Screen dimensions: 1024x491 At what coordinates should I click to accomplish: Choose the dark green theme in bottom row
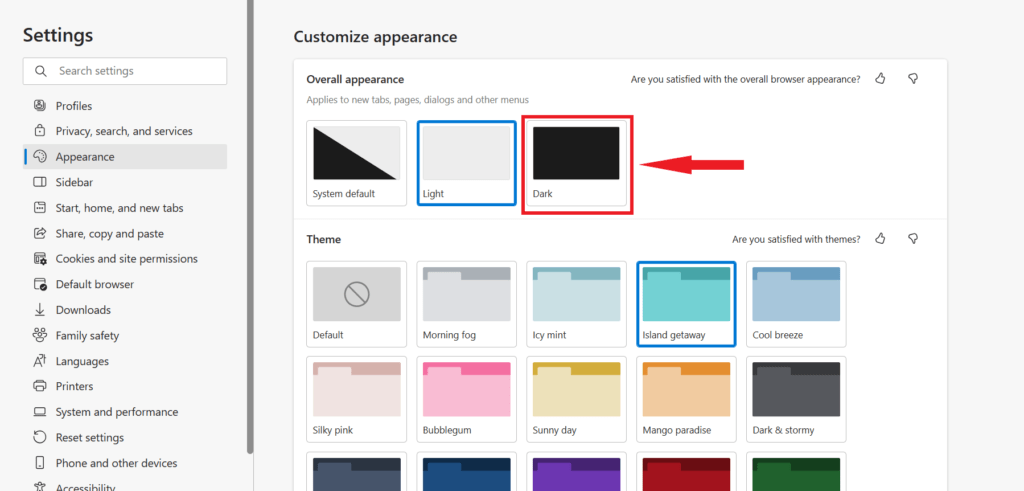(796, 471)
